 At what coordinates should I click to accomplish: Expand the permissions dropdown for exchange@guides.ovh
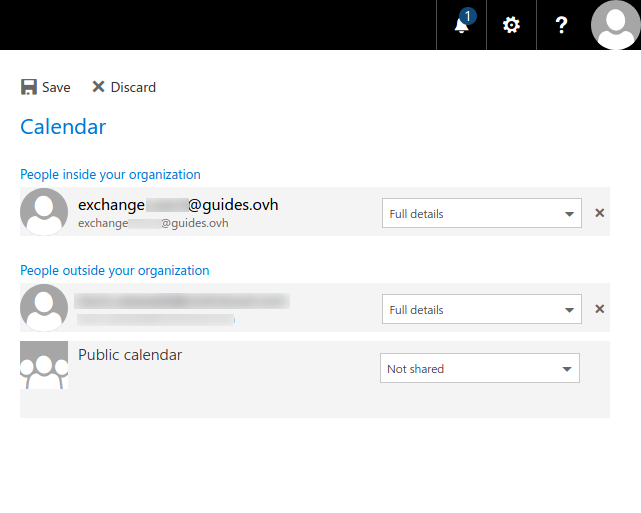pos(481,213)
